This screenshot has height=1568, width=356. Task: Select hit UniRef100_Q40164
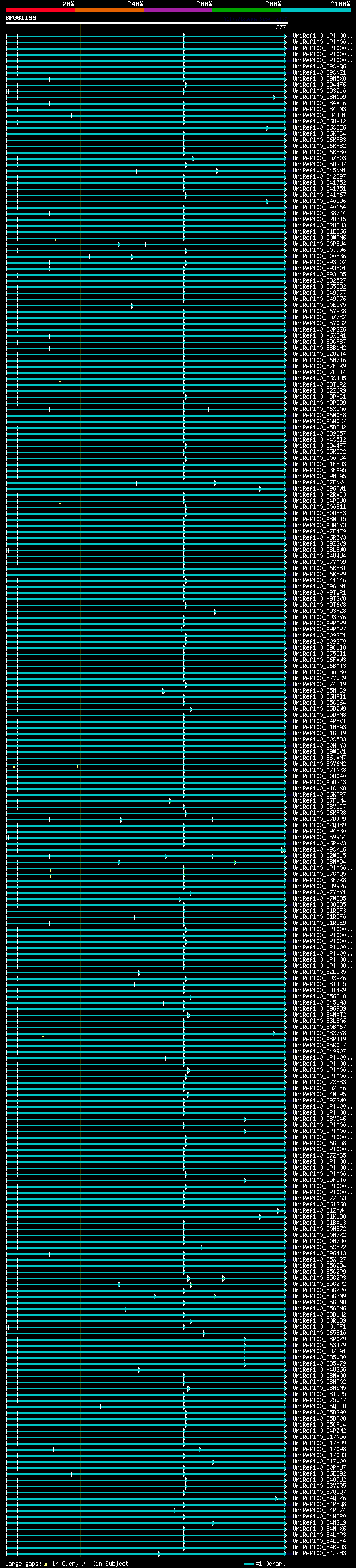click(319, 207)
